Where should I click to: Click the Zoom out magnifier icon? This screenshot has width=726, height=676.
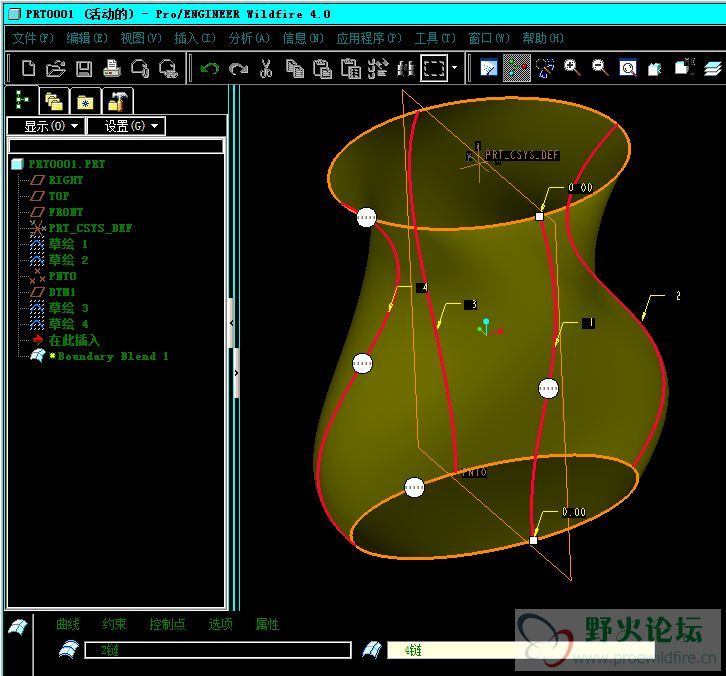coord(600,68)
